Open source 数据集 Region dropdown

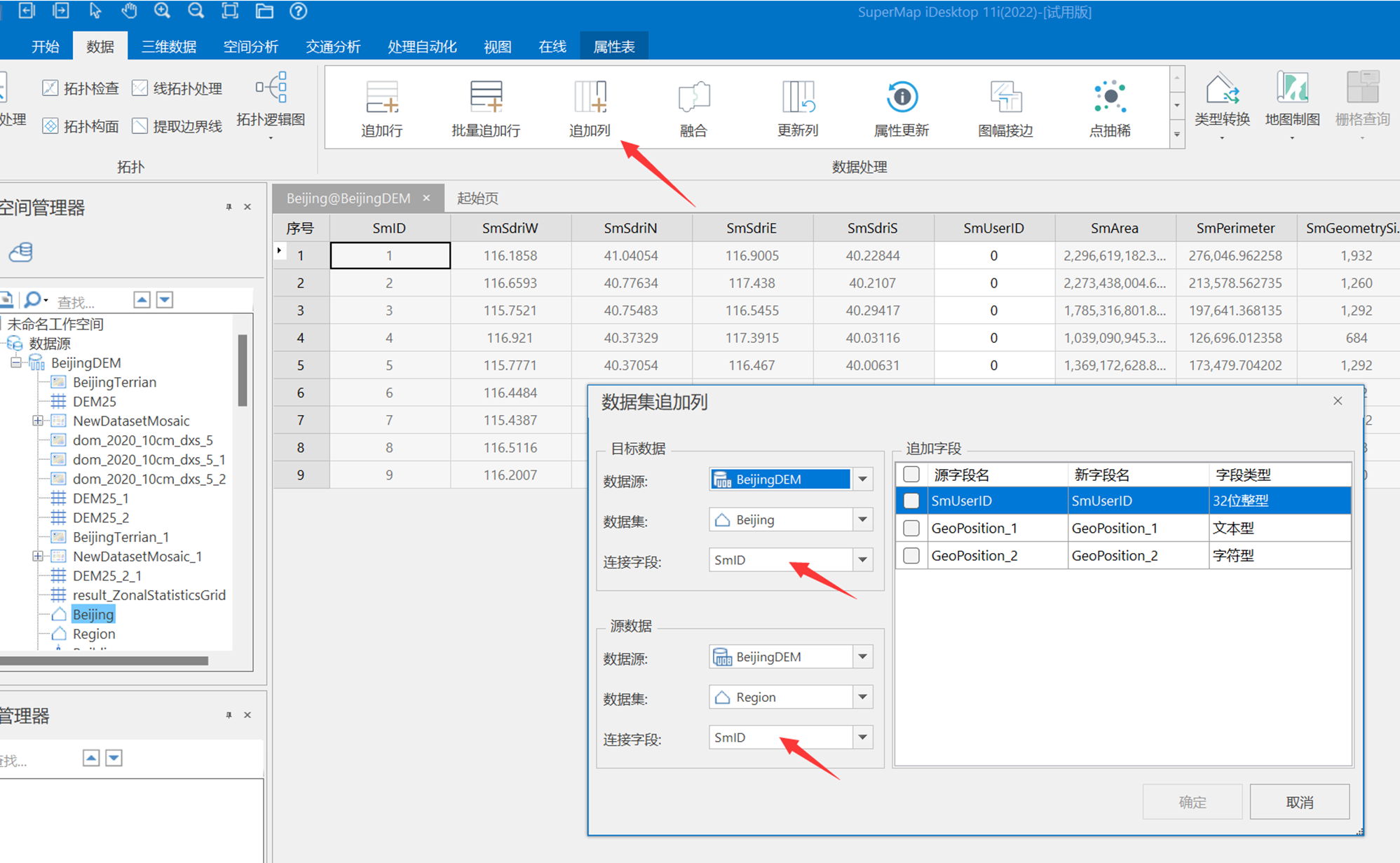point(862,697)
